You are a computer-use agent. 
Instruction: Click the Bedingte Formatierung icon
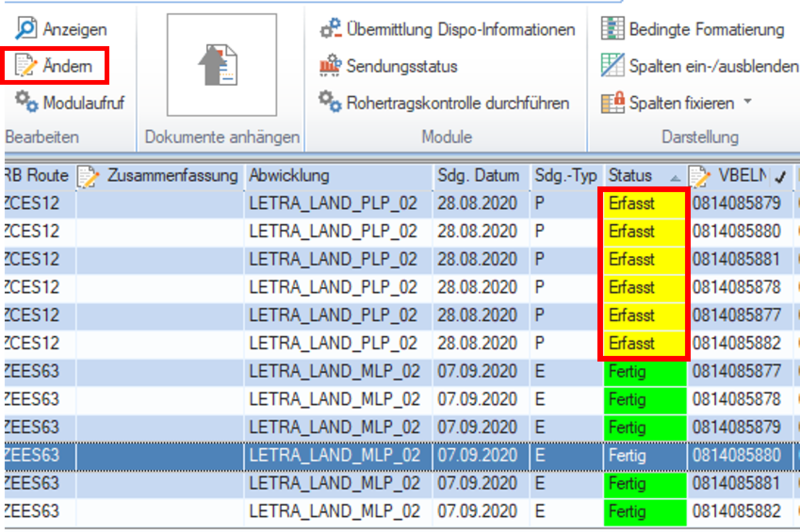coord(613,29)
